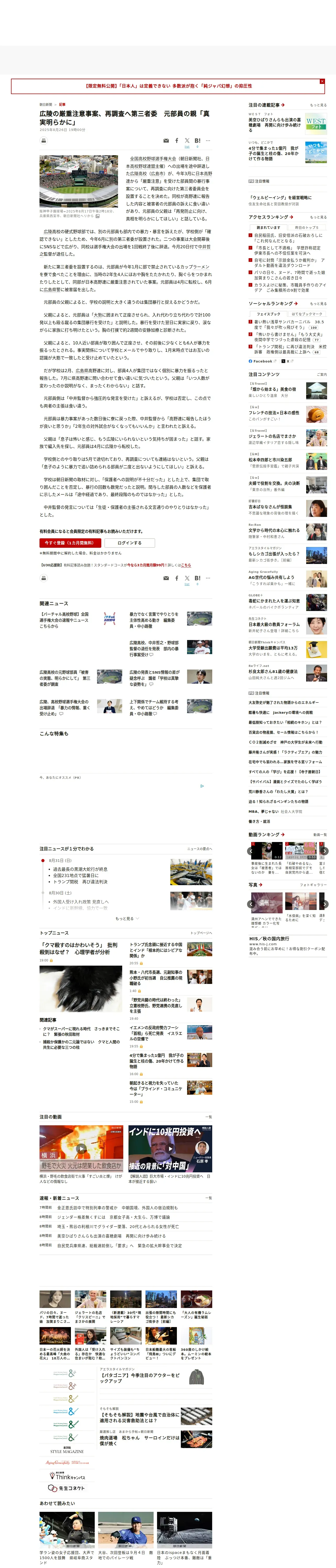Open the ウェルビーイング PR article link

pos(280,198)
